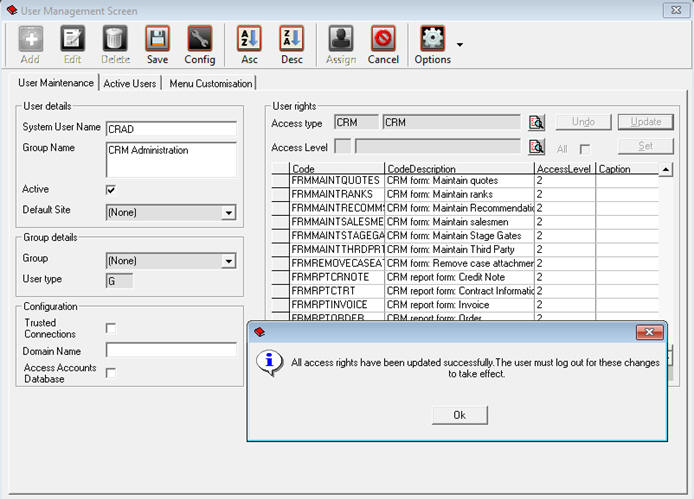This screenshot has height=499, width=694.
Task: Open Access type lookup search icon
Action: 536,122
